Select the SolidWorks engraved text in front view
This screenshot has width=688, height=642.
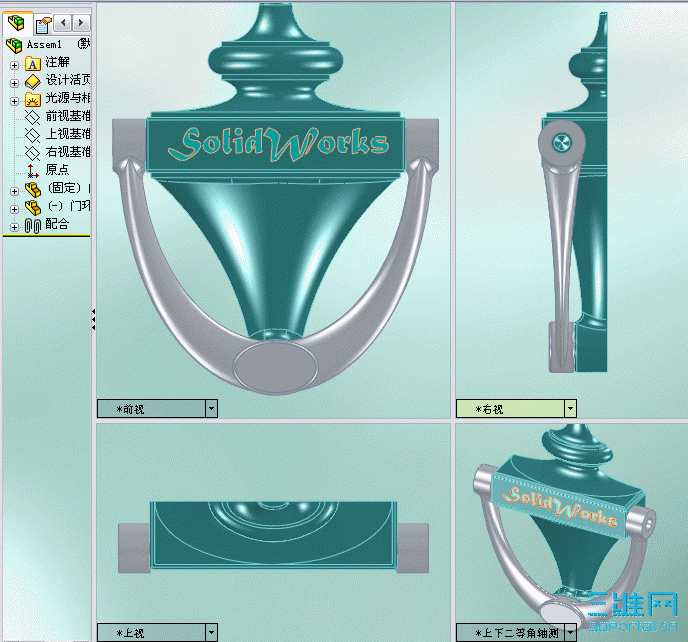click(279, 144)
